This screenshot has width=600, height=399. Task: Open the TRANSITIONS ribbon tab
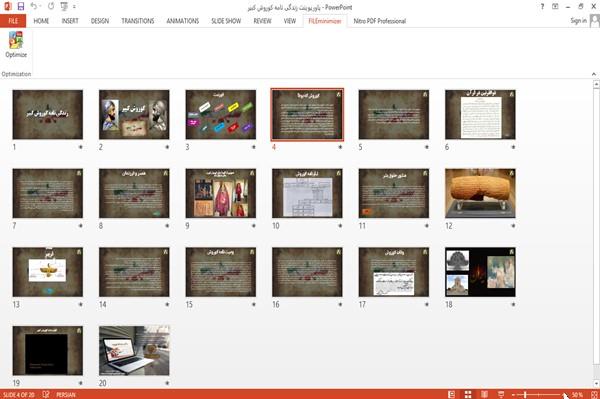pyautogui.click(x=138, y=21)
